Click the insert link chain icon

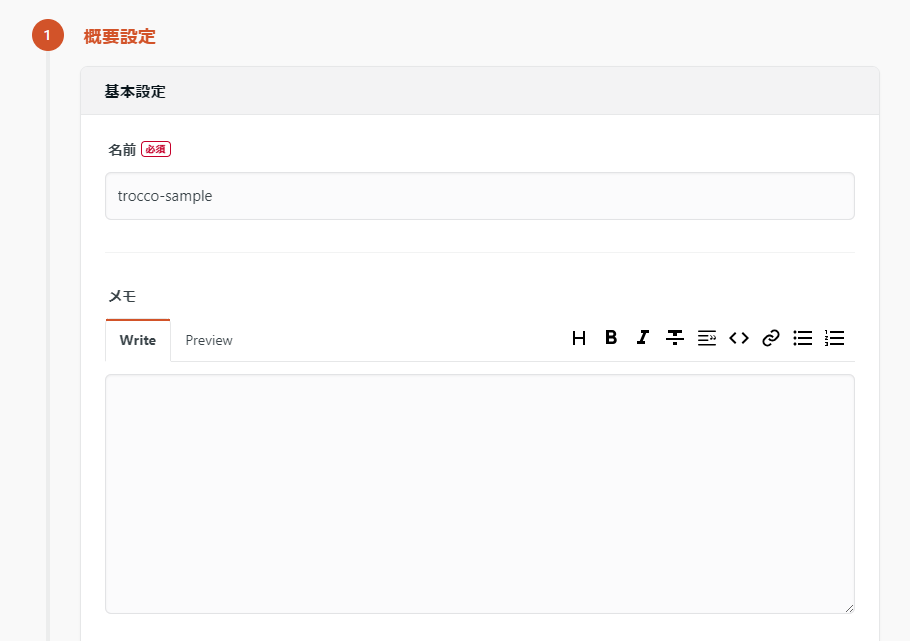pos(770,338)
